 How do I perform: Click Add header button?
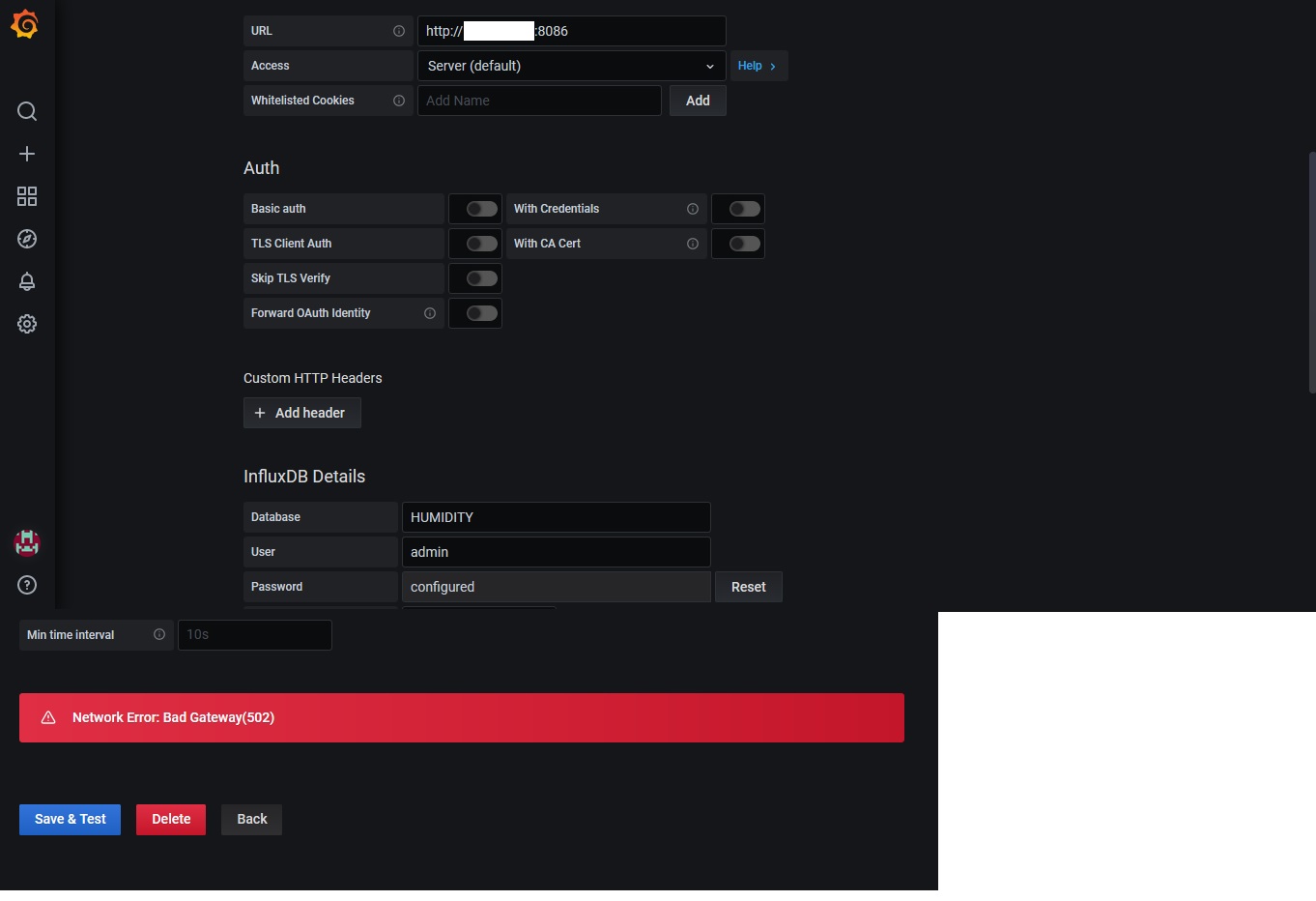point(301,413)
